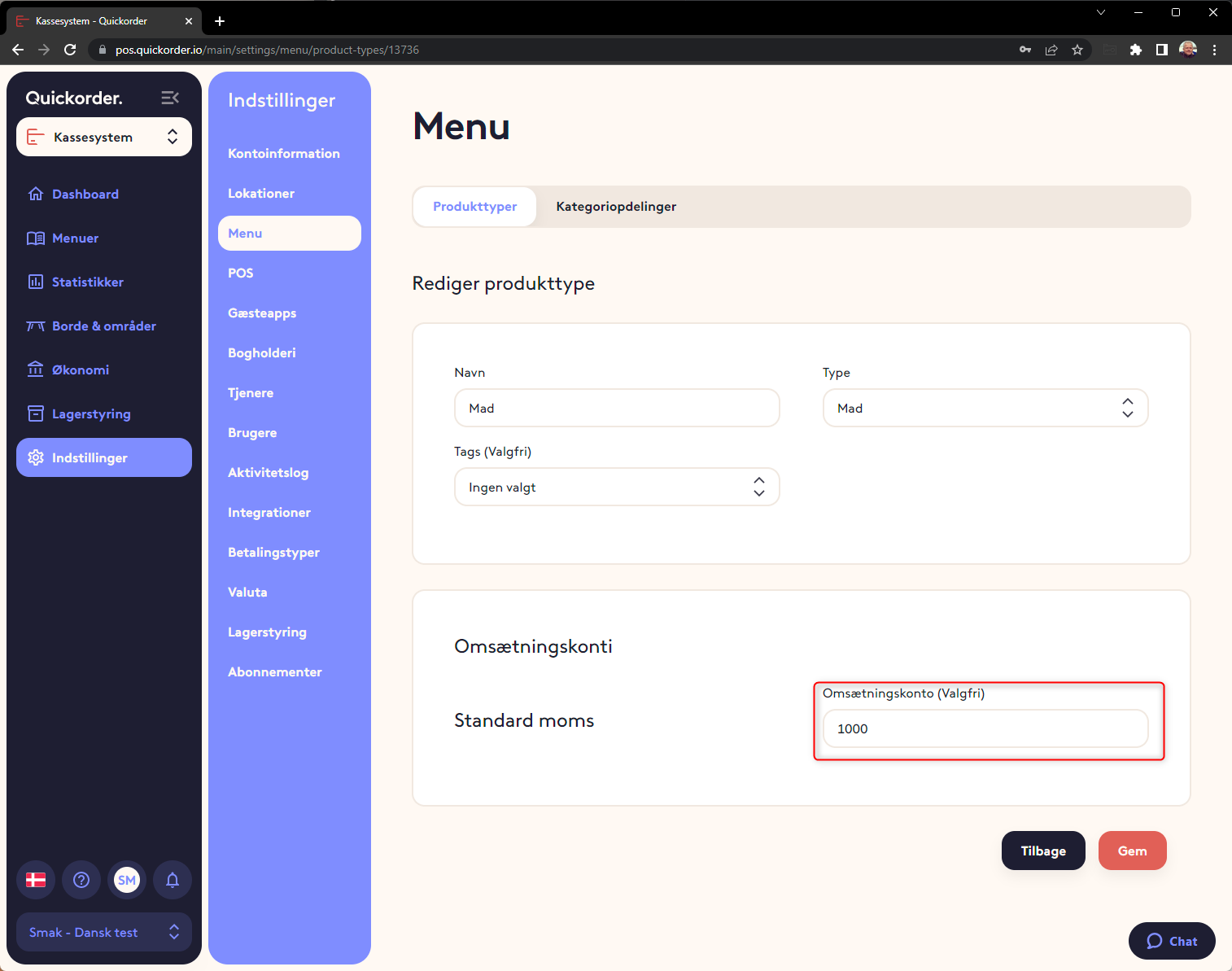
Task: Open Statistikker section
Action: point(104,282)
